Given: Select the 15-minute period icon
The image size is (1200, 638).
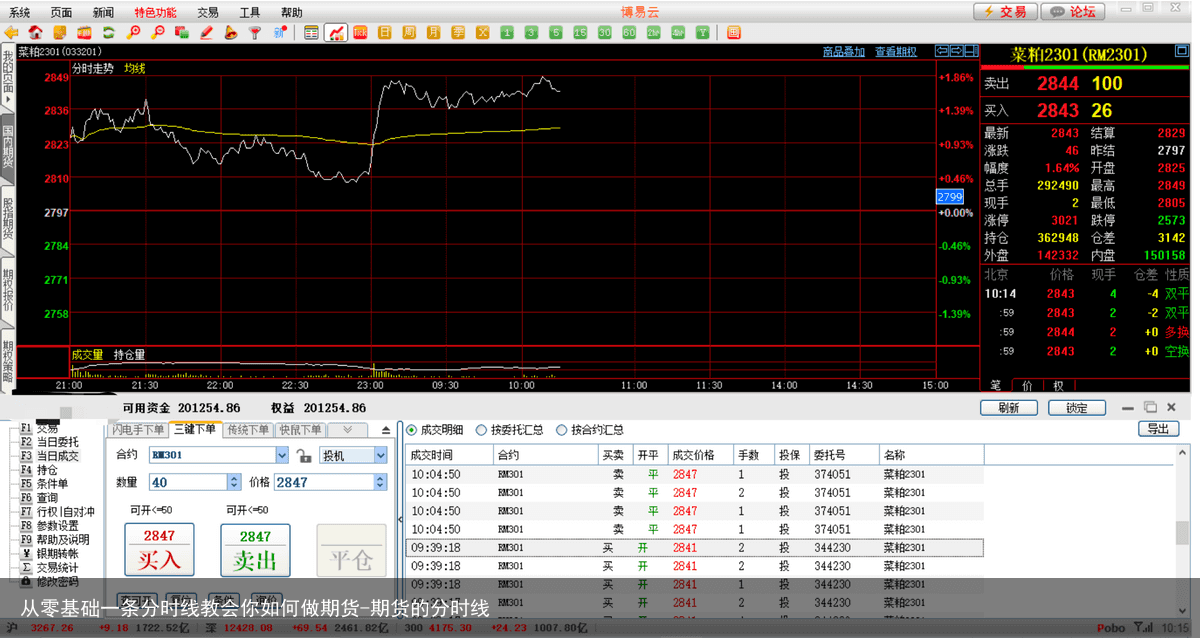Looking at the screenshot, I should [x=581, y=33].
